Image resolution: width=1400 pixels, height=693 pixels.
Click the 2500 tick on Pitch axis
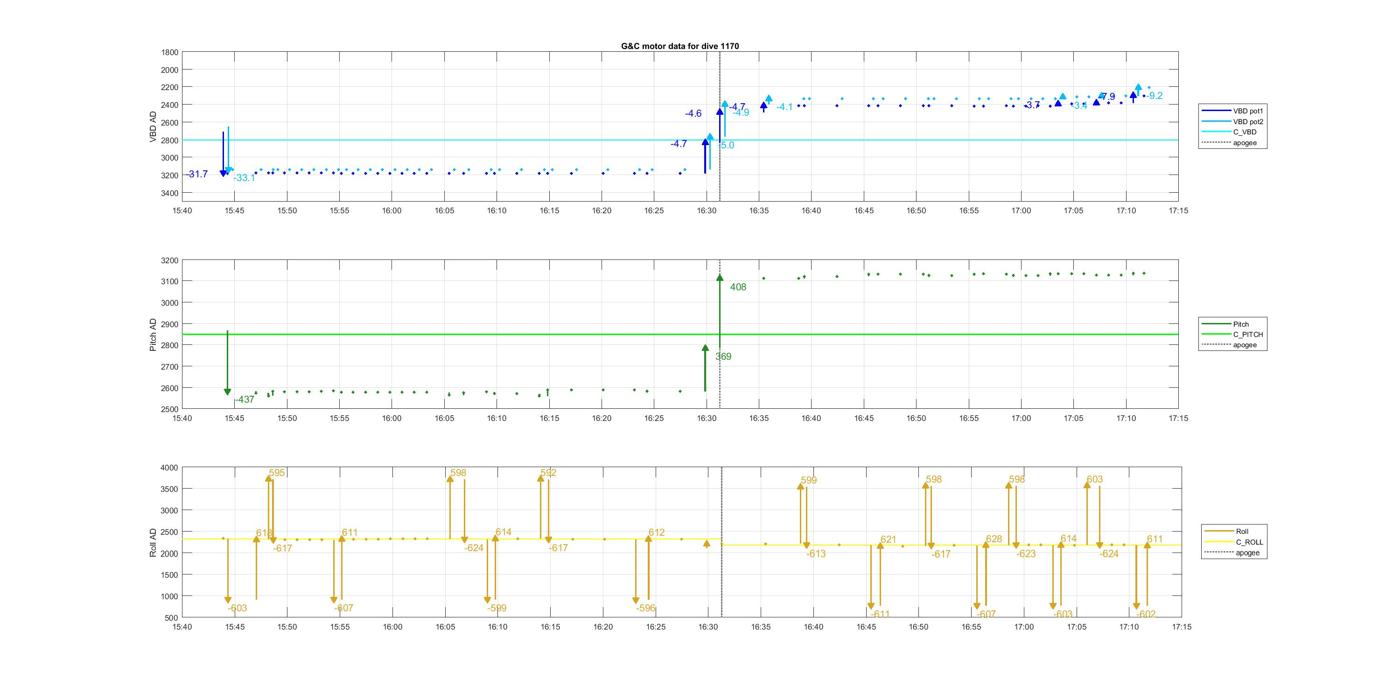tap(170, 410)
